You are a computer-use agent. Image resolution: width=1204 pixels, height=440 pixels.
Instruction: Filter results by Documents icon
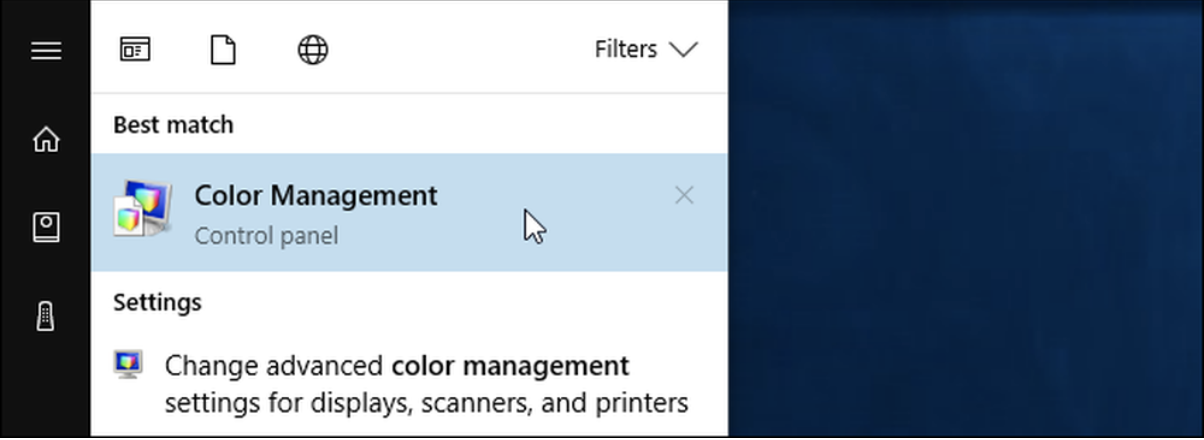point(223,49)
